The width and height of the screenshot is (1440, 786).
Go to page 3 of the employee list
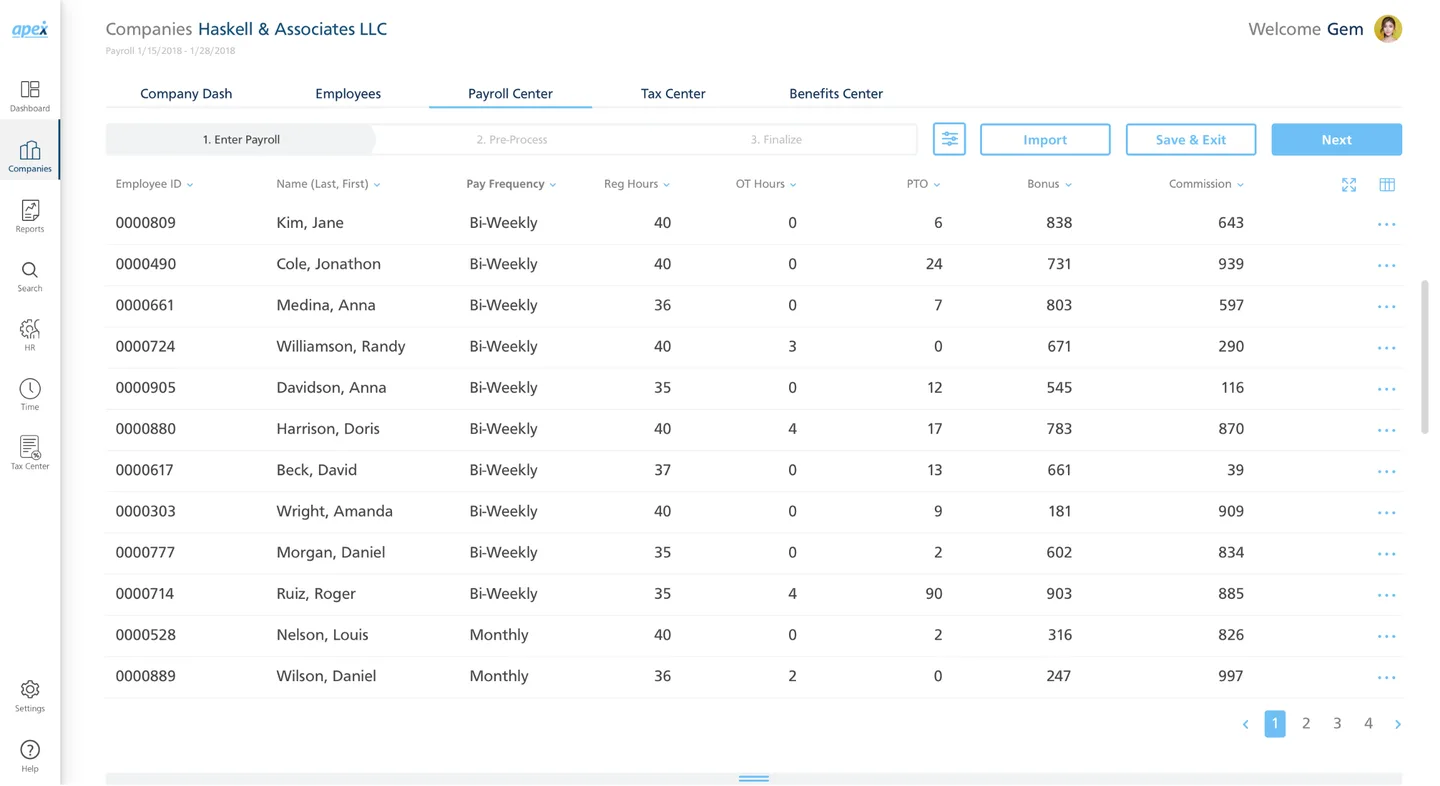point(1337,723)
